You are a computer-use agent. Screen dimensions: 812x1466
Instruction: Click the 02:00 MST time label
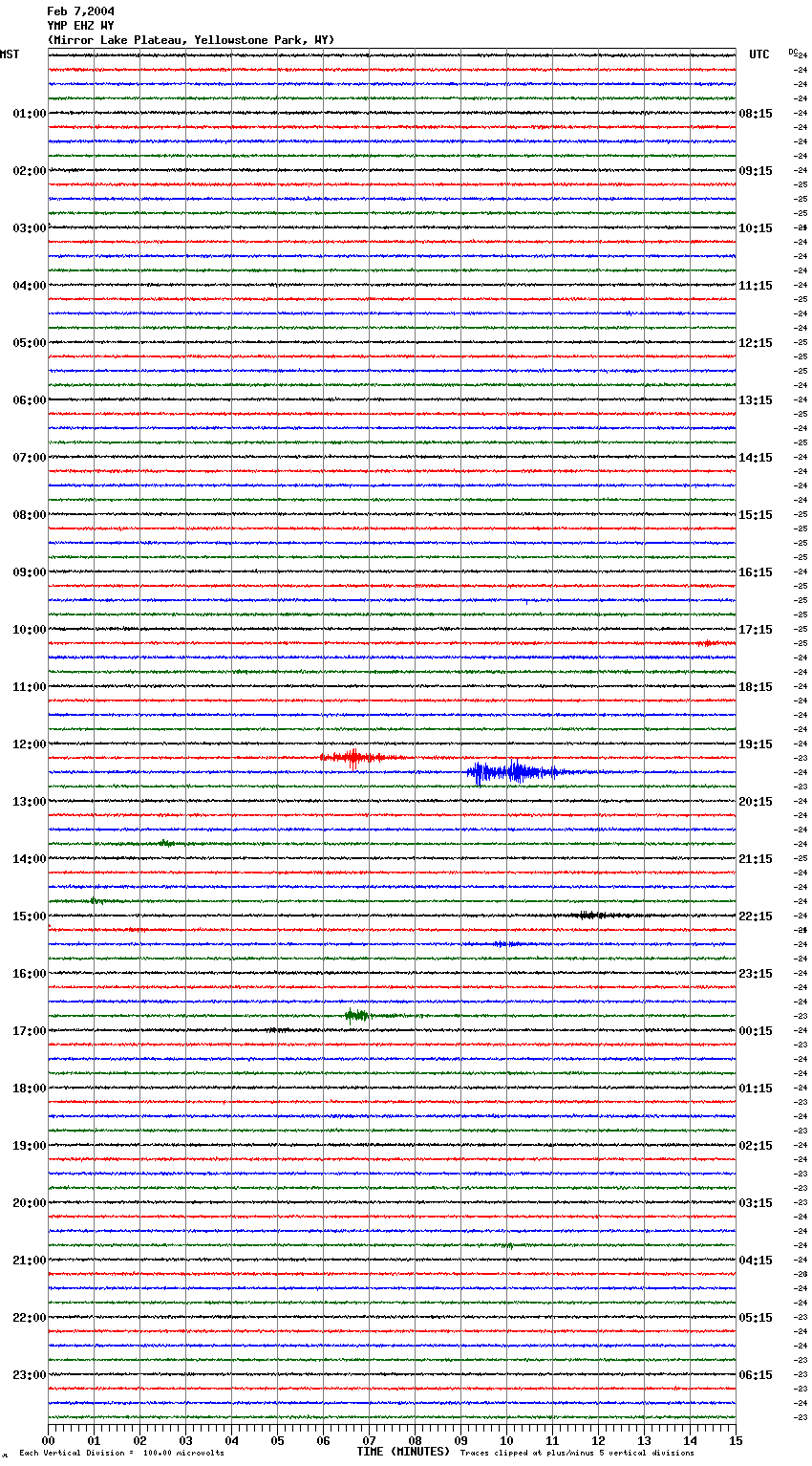point(30,171)
